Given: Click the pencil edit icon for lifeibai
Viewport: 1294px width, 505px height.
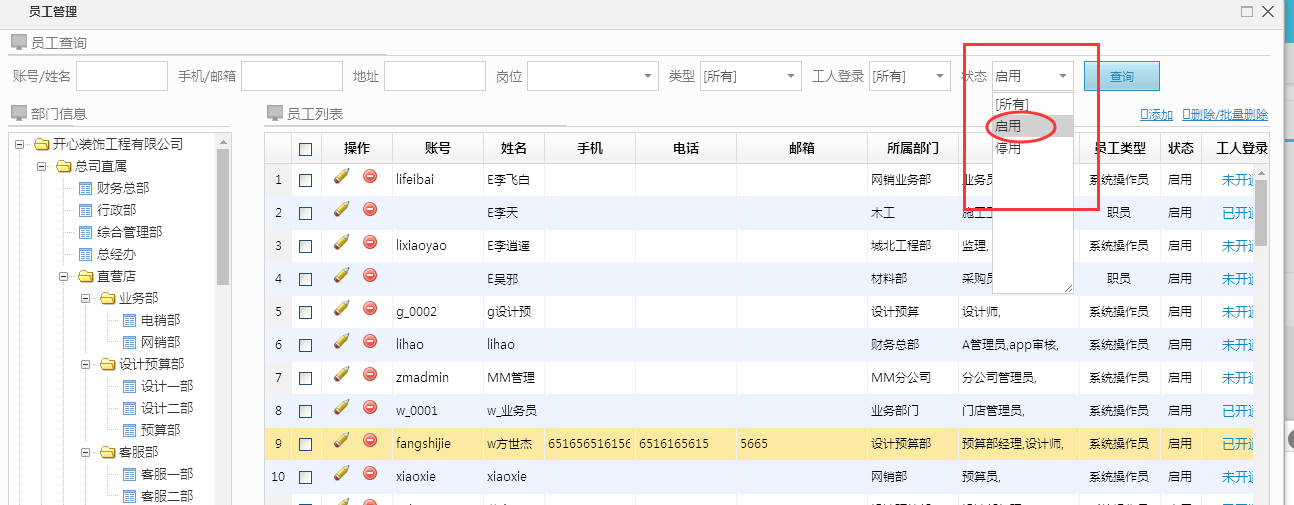Looking at the screenshot, I should 341,177.
